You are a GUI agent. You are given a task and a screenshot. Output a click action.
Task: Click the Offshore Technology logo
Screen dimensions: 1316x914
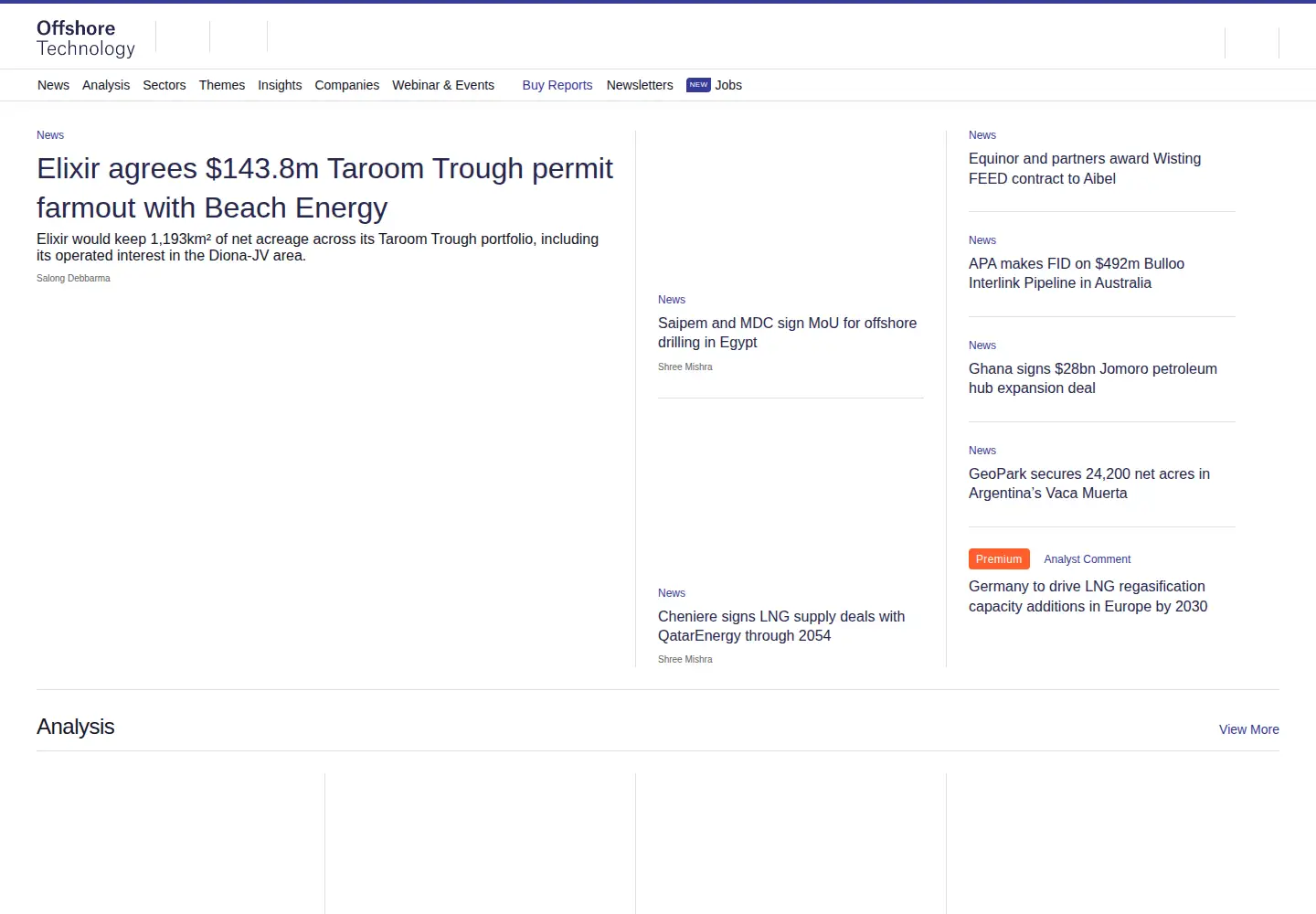pos(86,38)
